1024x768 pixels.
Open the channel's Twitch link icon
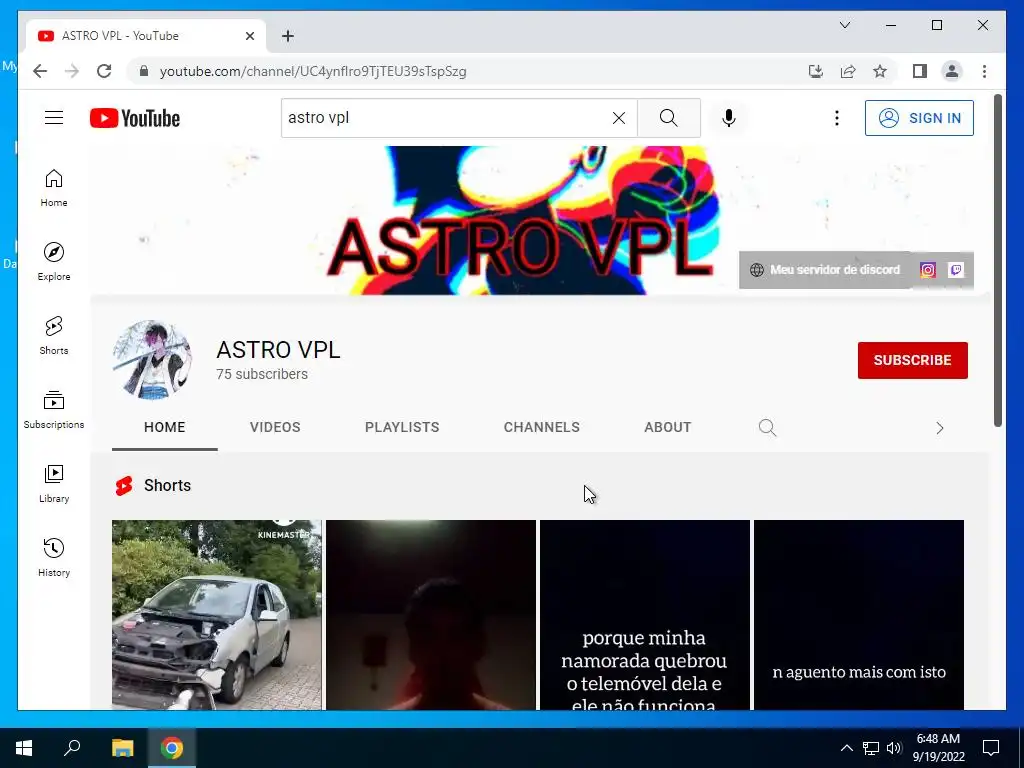(x=956, y=270)
